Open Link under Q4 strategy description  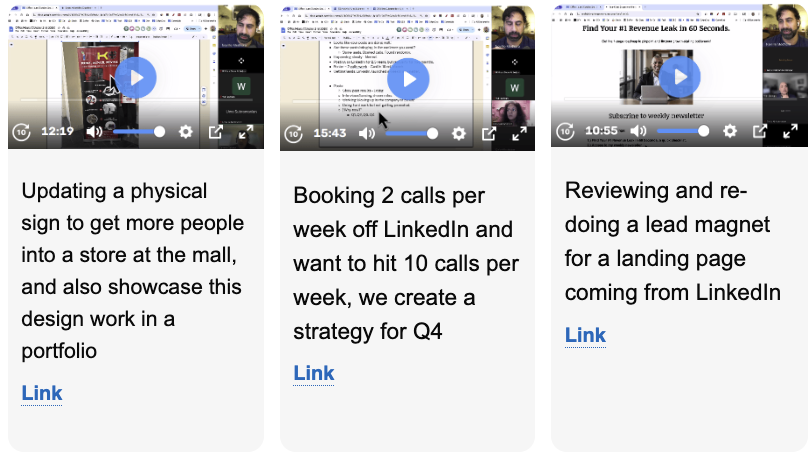(x=314, y=373)
